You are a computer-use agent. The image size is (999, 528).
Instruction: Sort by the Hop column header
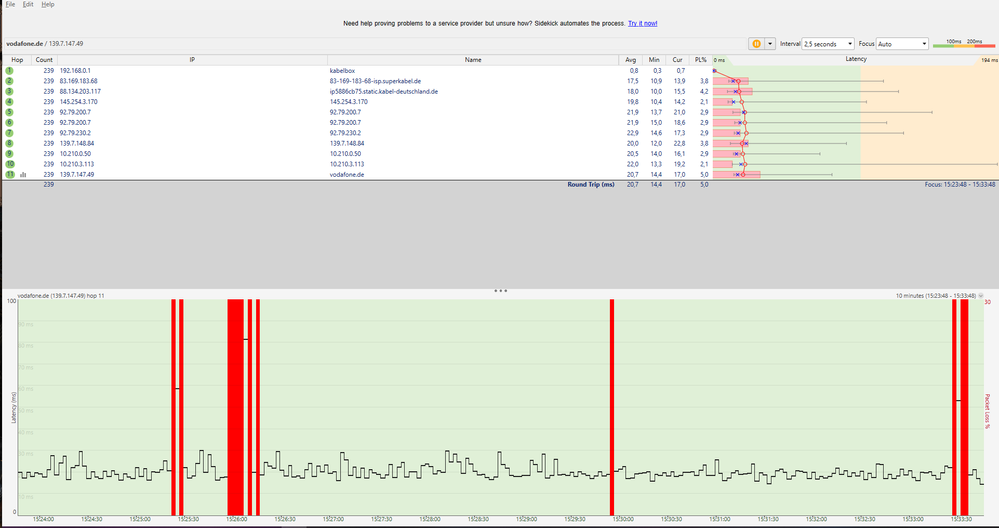[x=17, y=60]
